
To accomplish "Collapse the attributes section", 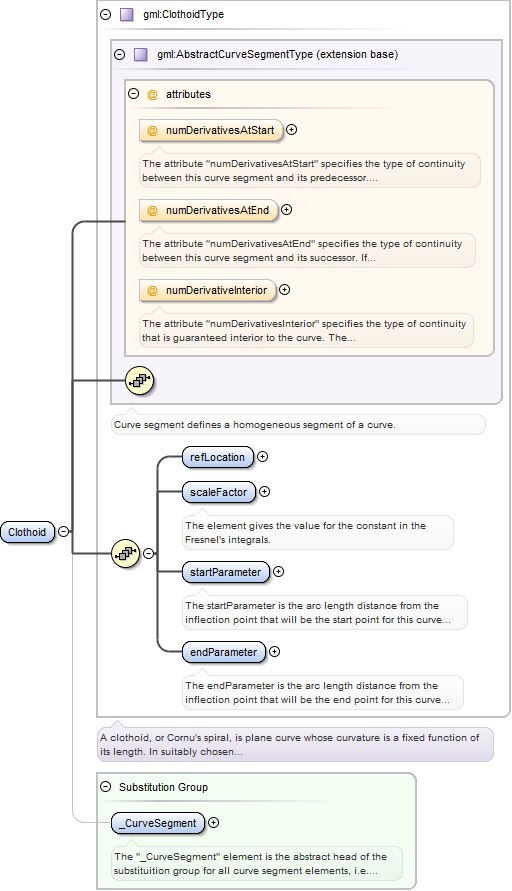I will coord(134,94).
